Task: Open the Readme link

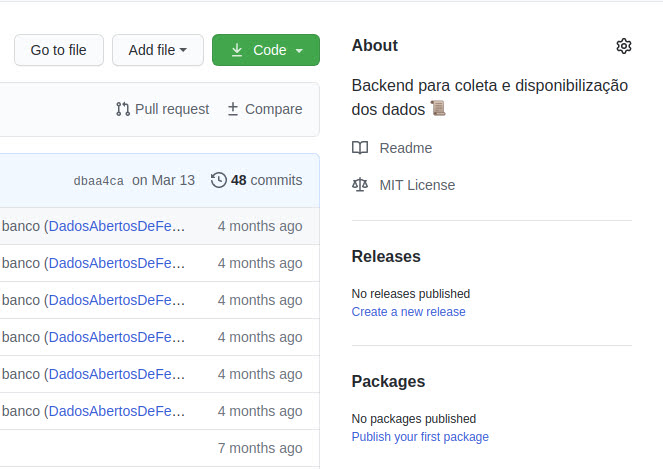Action: point(406,148)
